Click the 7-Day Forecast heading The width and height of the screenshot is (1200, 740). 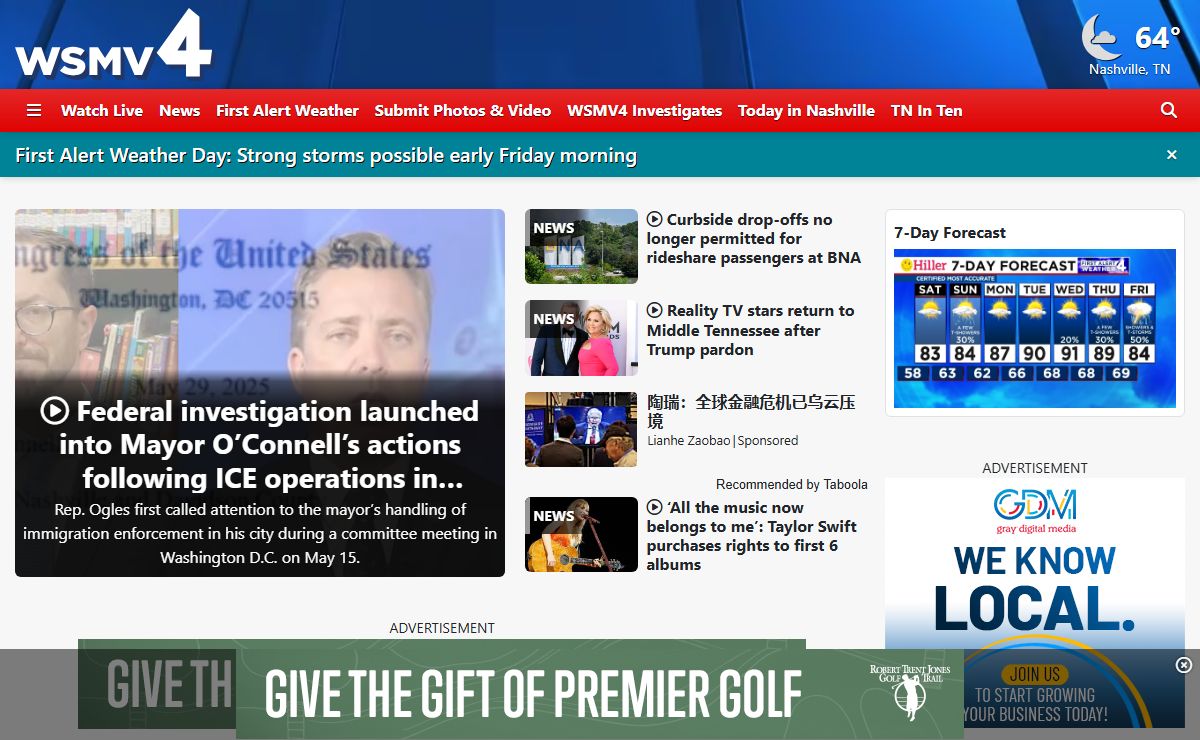tap(950, 233)
